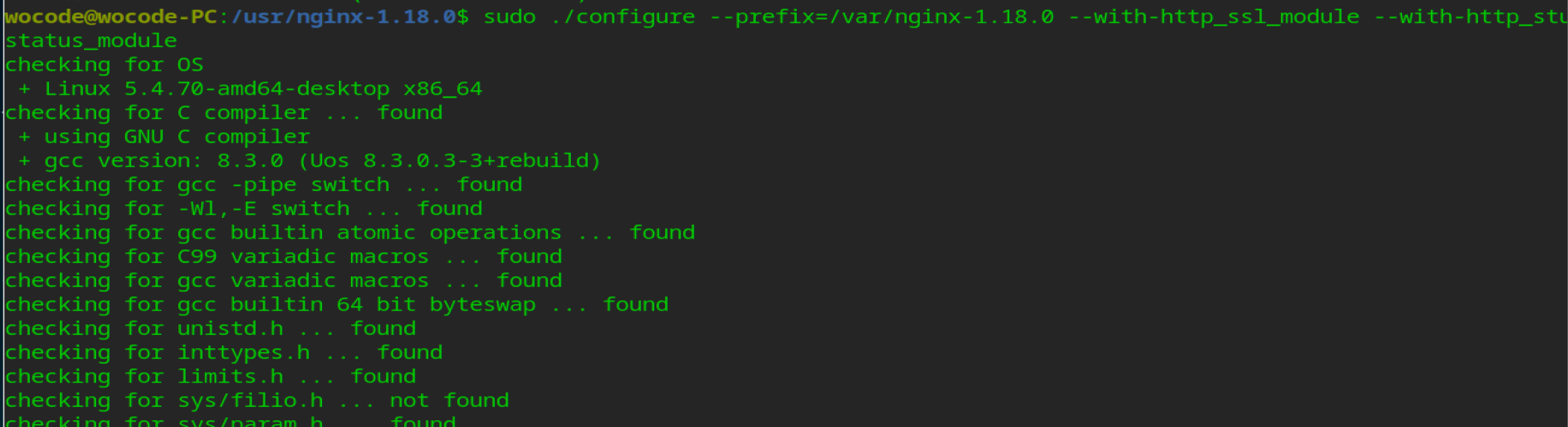Click the 'checking for OS' line
1568x427 pixels.
(x=104, y=65)
